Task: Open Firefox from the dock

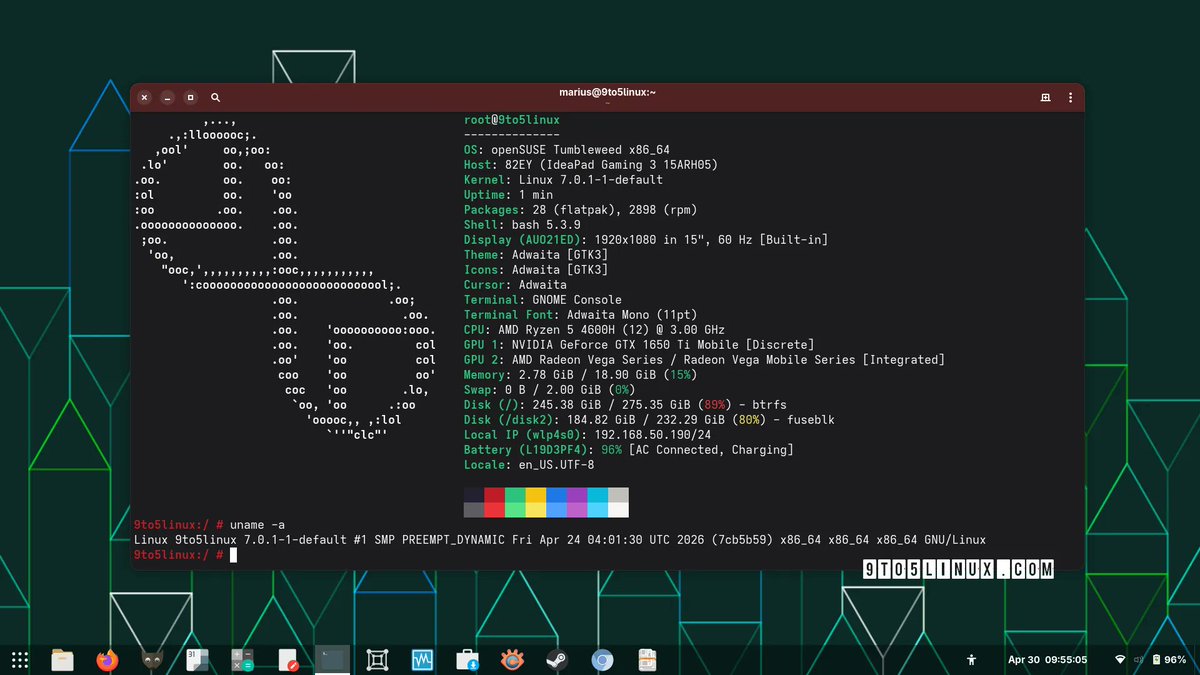Action: [x=107, y=660]
